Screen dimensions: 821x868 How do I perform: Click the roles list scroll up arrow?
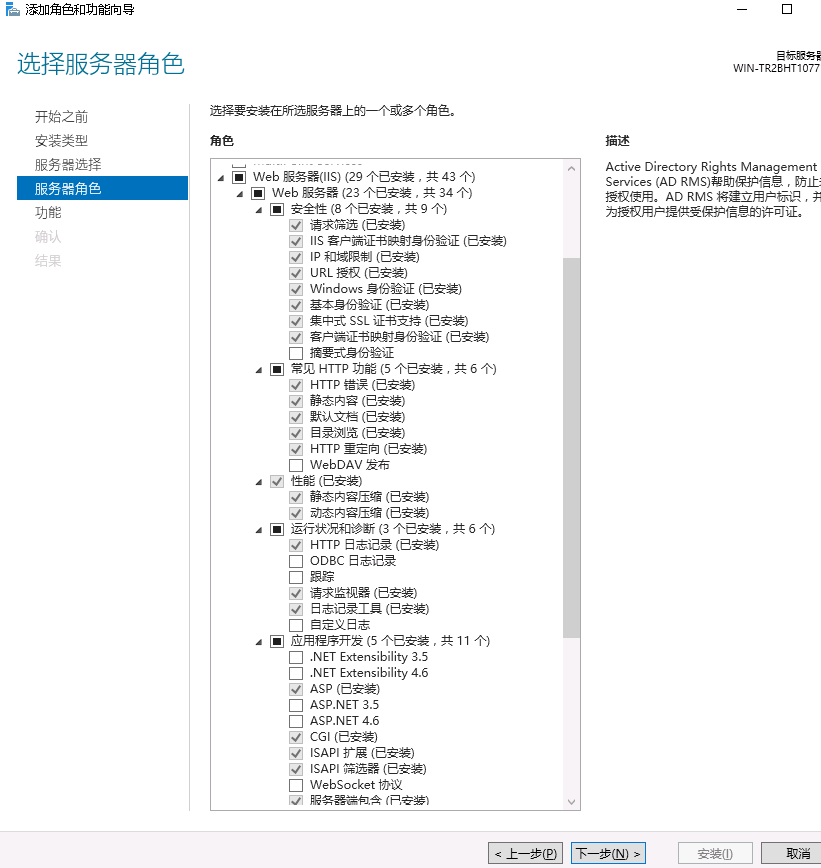pyautogui.click(x=571, y=168)
